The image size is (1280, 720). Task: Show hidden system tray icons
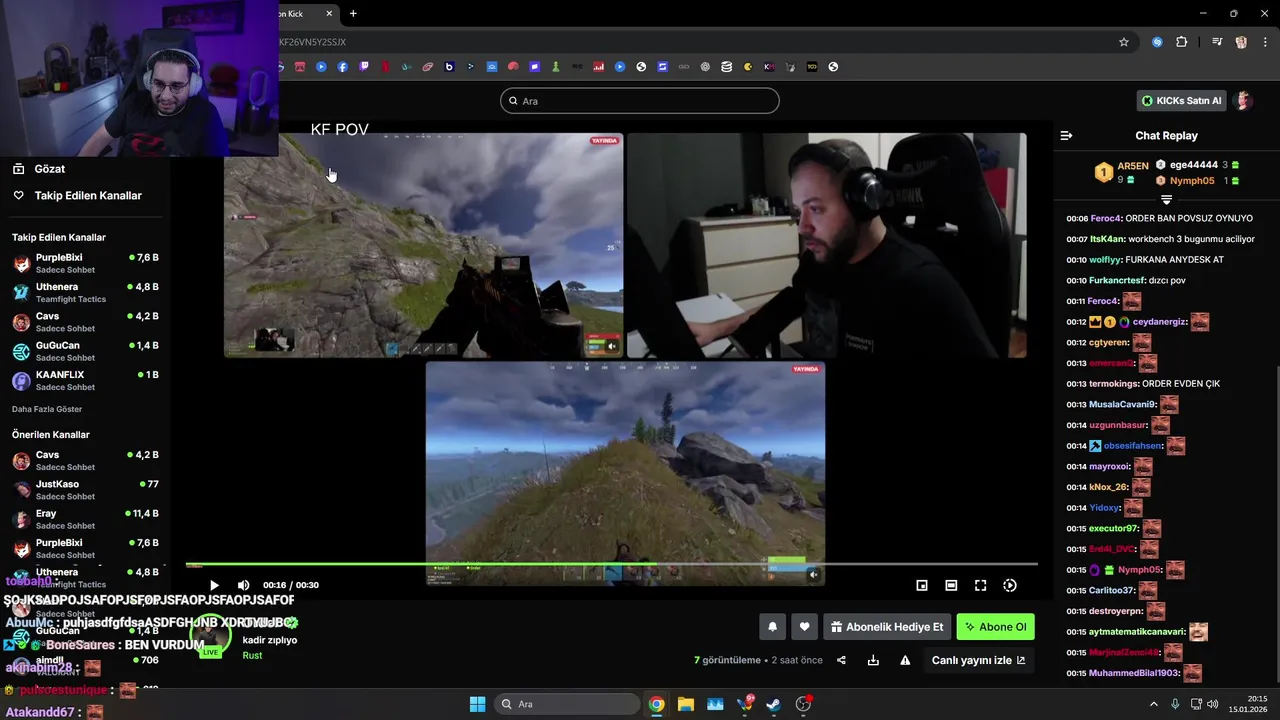pyautogui.click(x=1153, y=704)
